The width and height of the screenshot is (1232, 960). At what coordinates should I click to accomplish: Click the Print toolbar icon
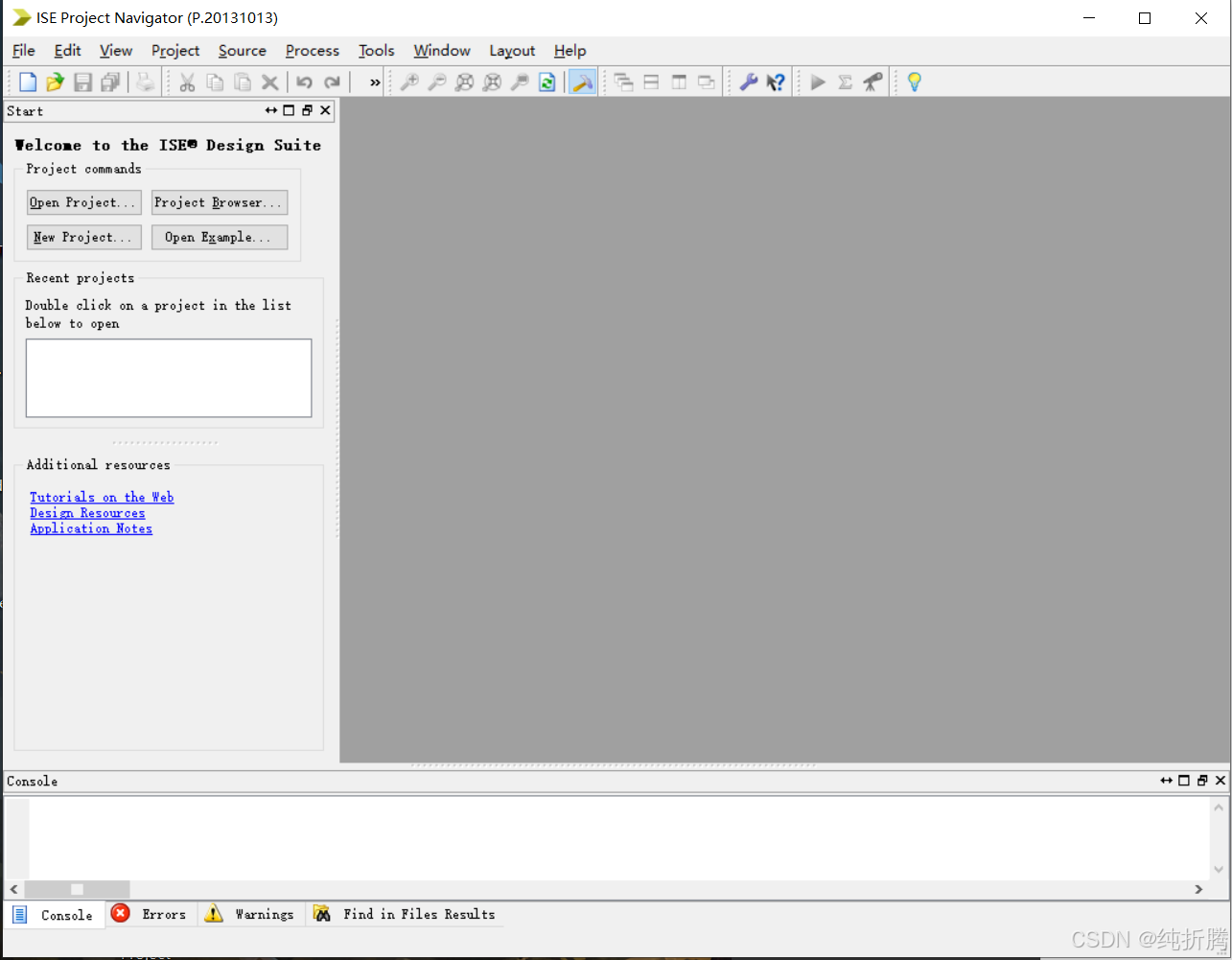point(145,82)
